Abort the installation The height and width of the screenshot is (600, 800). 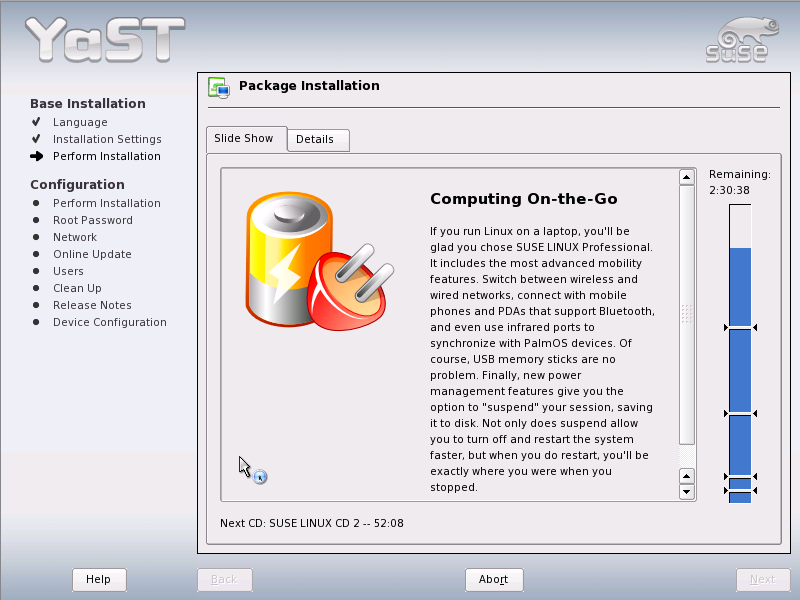pyautogui.click(x=494, y=580)
